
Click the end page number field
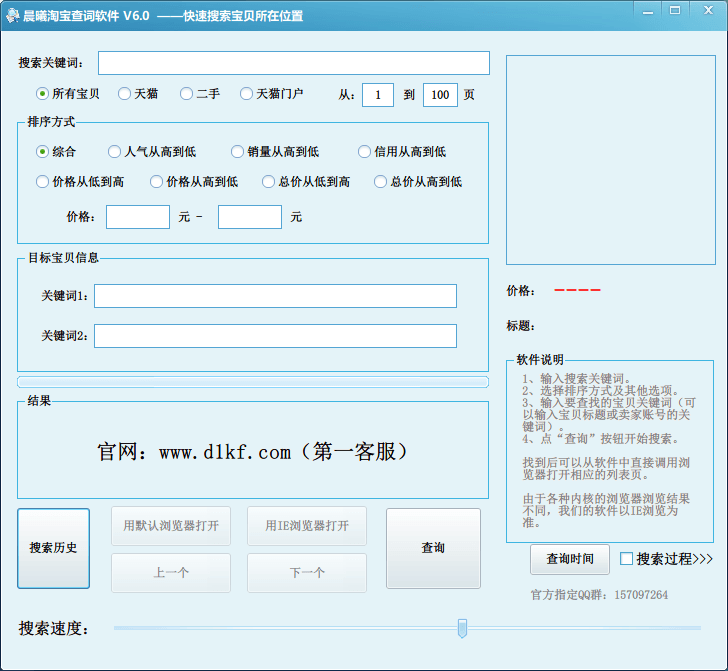[440, 95]
